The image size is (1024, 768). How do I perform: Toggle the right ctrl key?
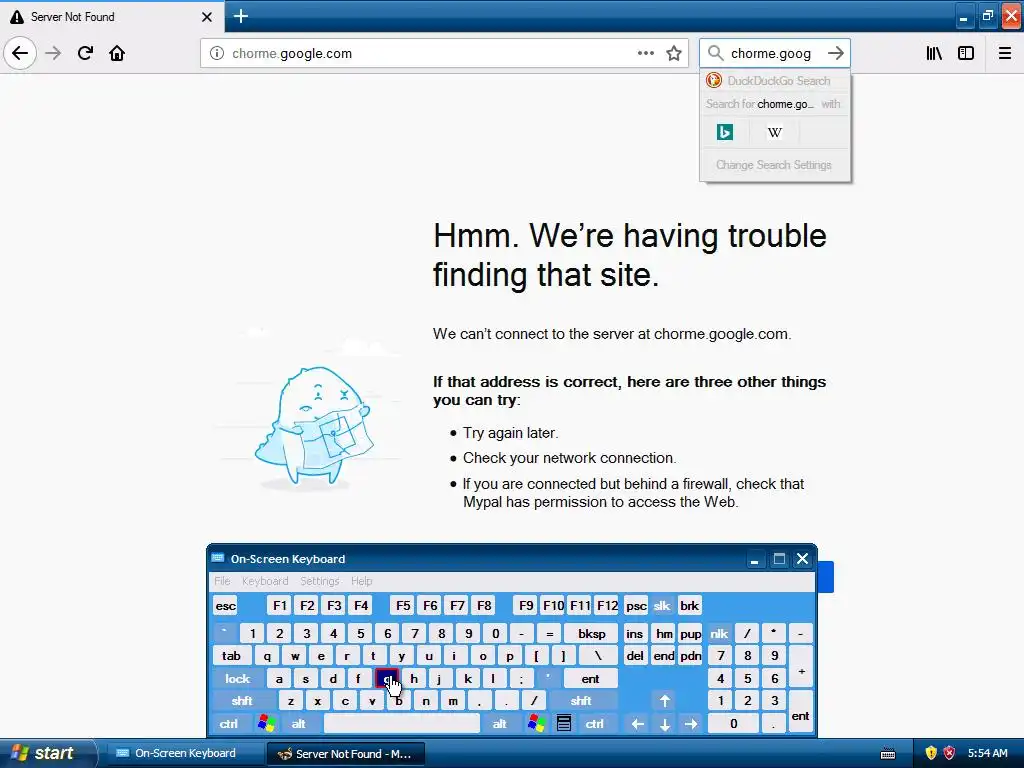pyautogui.click(x=594, y=724)
